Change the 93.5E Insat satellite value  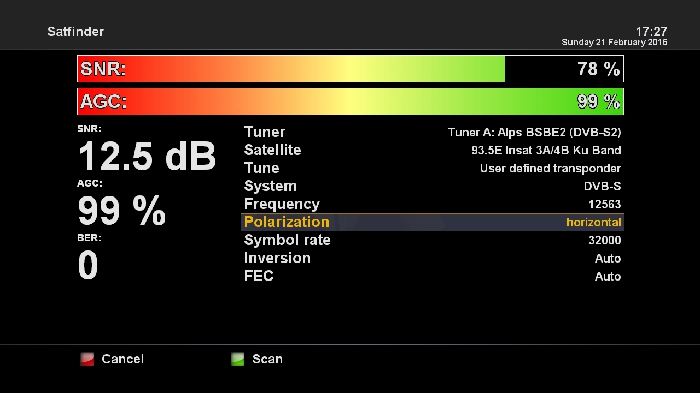click(x=546, y=150)
